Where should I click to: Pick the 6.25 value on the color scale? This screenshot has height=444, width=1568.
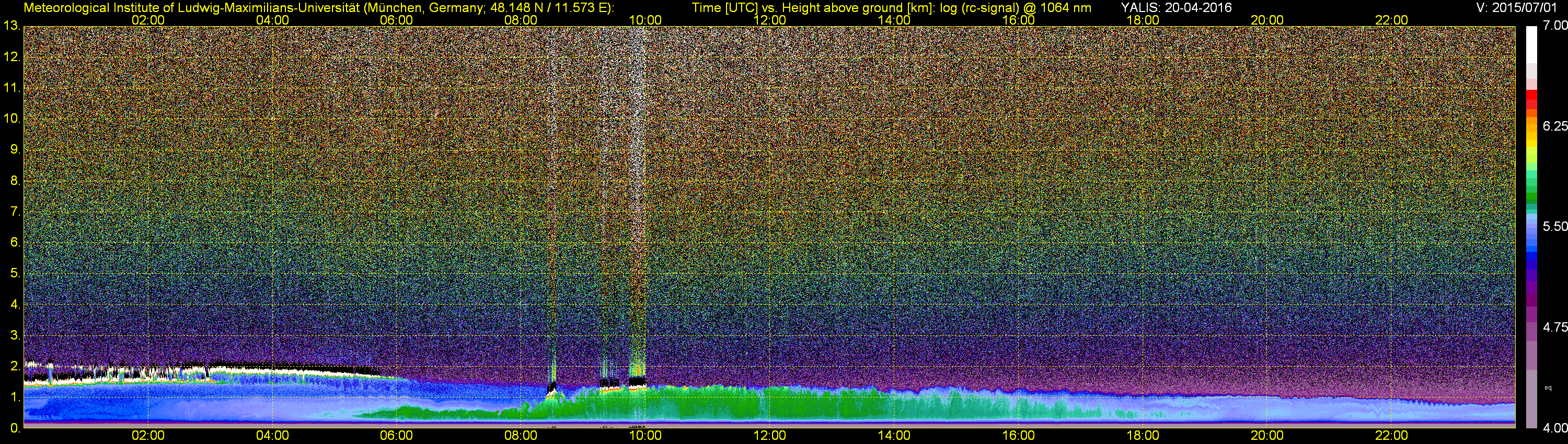[x=1554, y=126]
